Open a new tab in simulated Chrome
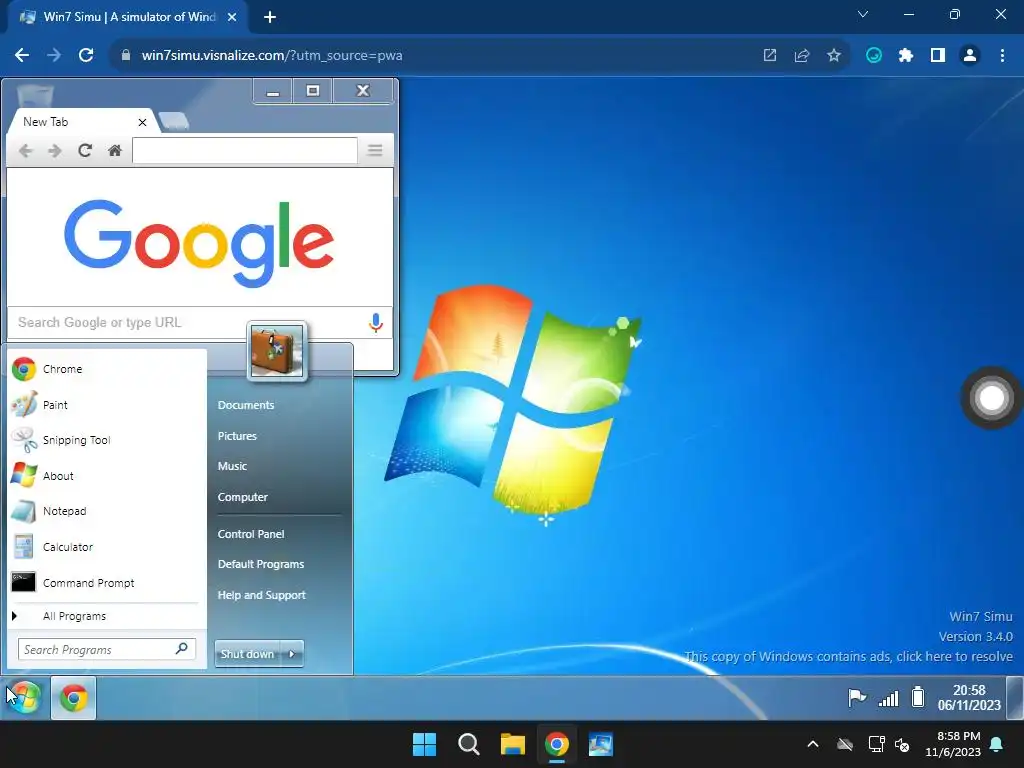This screenshot has width=1024, height=768. [x=174, y=121]
